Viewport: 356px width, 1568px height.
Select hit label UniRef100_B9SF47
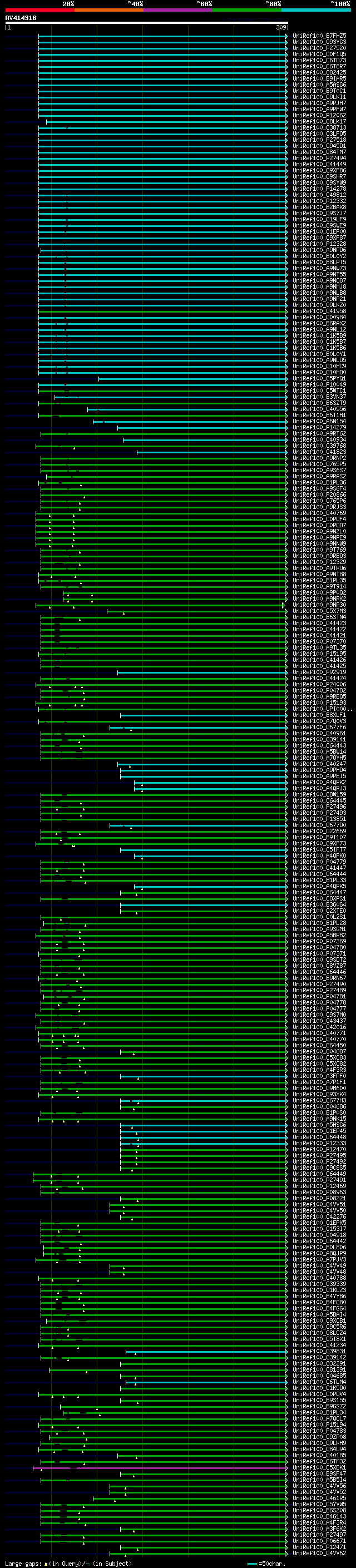point(319,1473)
